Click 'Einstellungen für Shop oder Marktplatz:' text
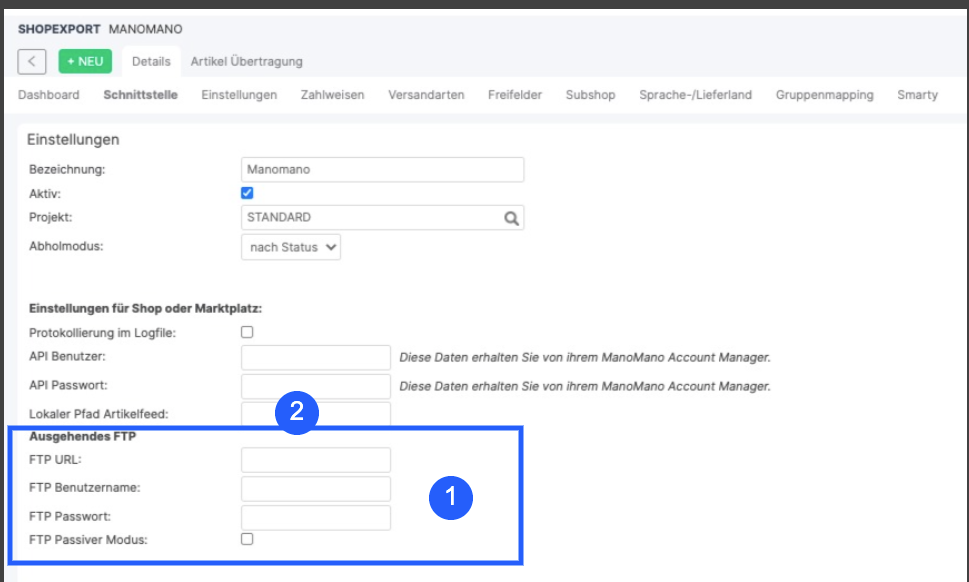This screenshot has height=582, width=969. pyautogui.click(x=145, y=308)
